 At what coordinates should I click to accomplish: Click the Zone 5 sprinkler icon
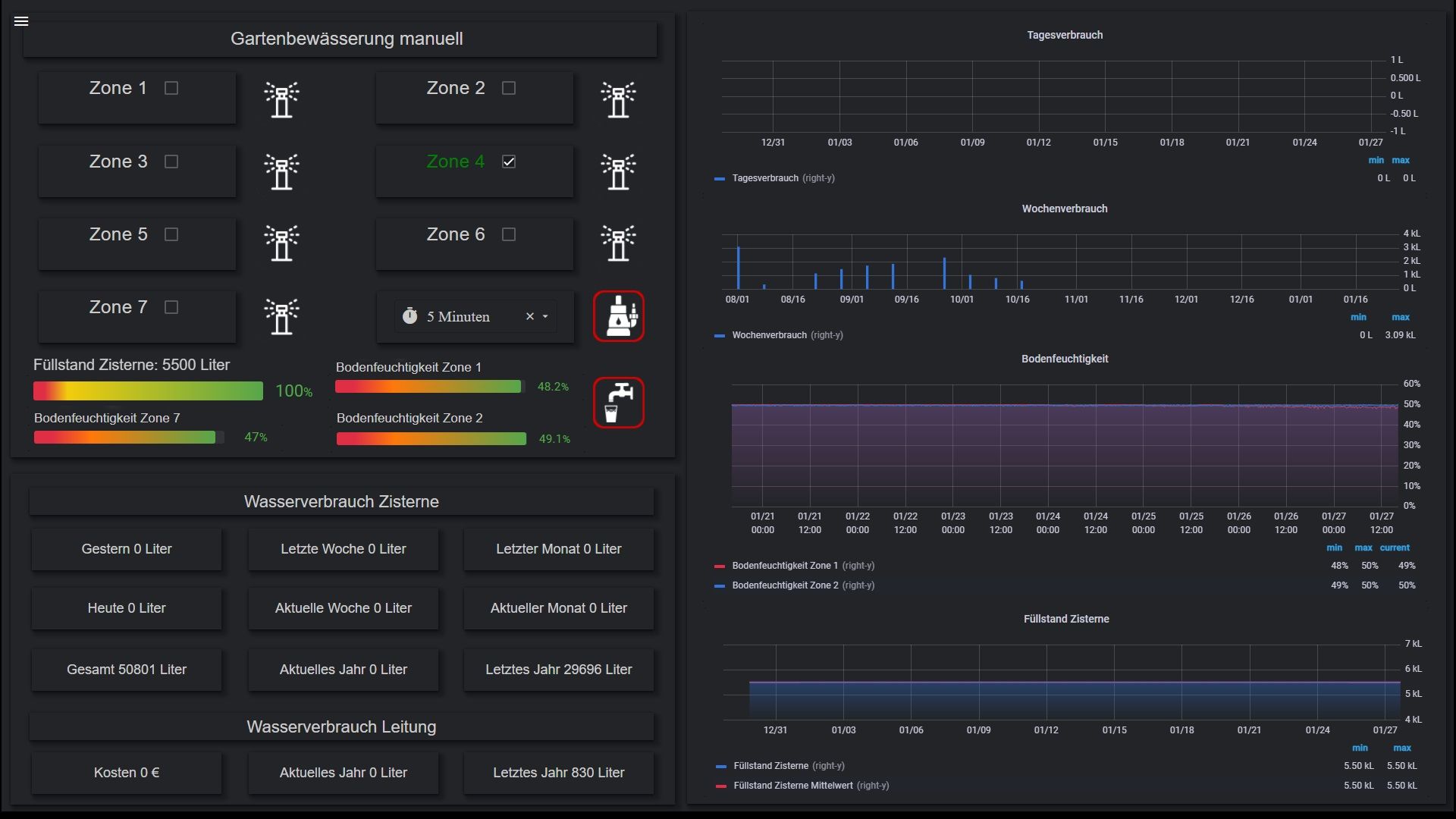point(281,243)
